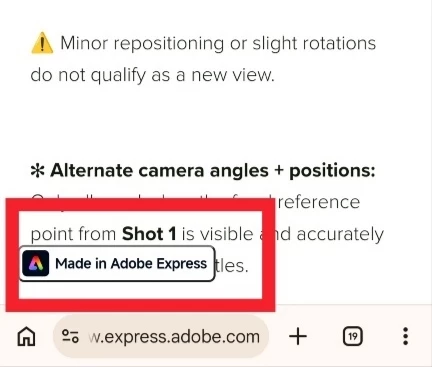
Task: Click the asterisk before Alternate camera angles
Action: pyautogui.click(x=37, y=171)
